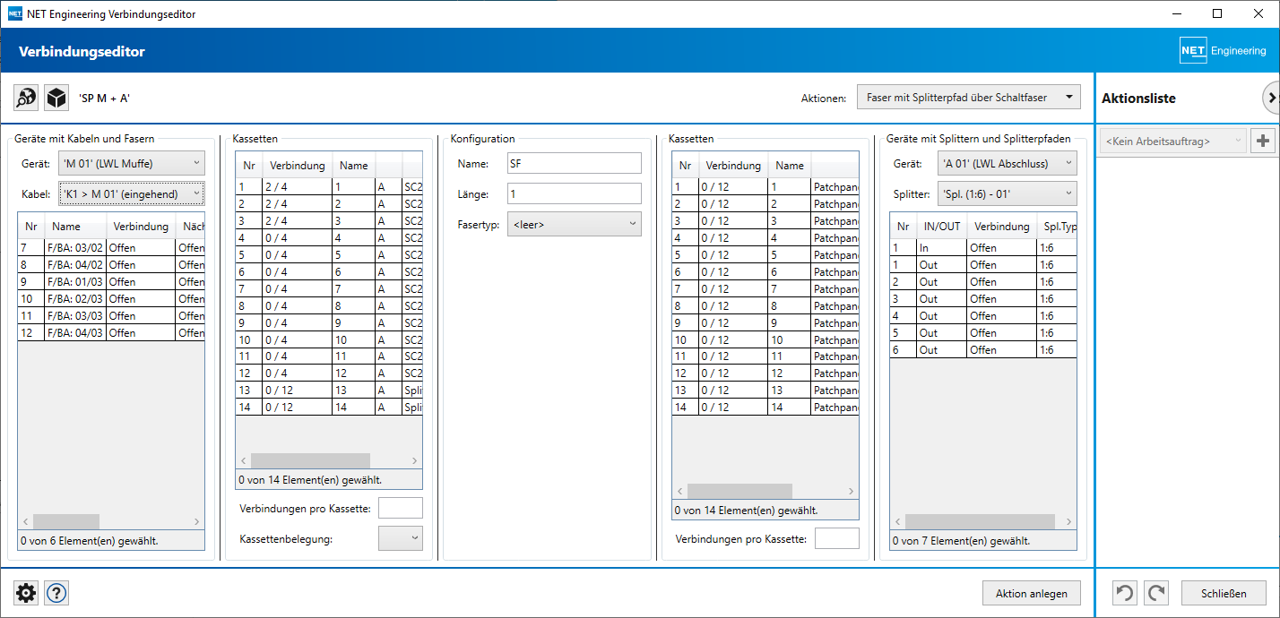Click right Verbindungen pro Kassette field
This screenshot has width=1280, height=618.
(837, 539)
